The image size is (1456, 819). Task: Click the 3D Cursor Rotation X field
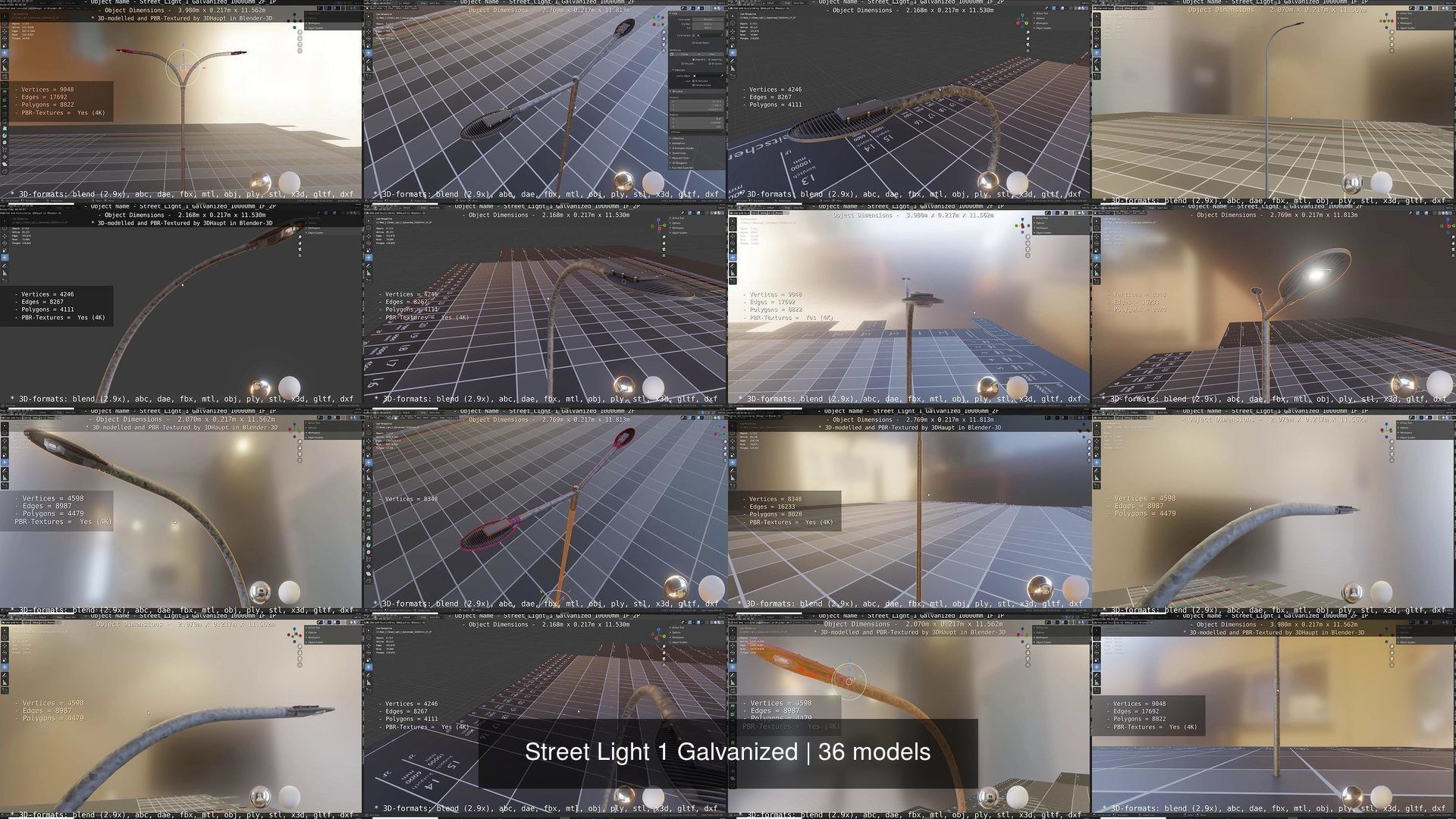(696, 118)
